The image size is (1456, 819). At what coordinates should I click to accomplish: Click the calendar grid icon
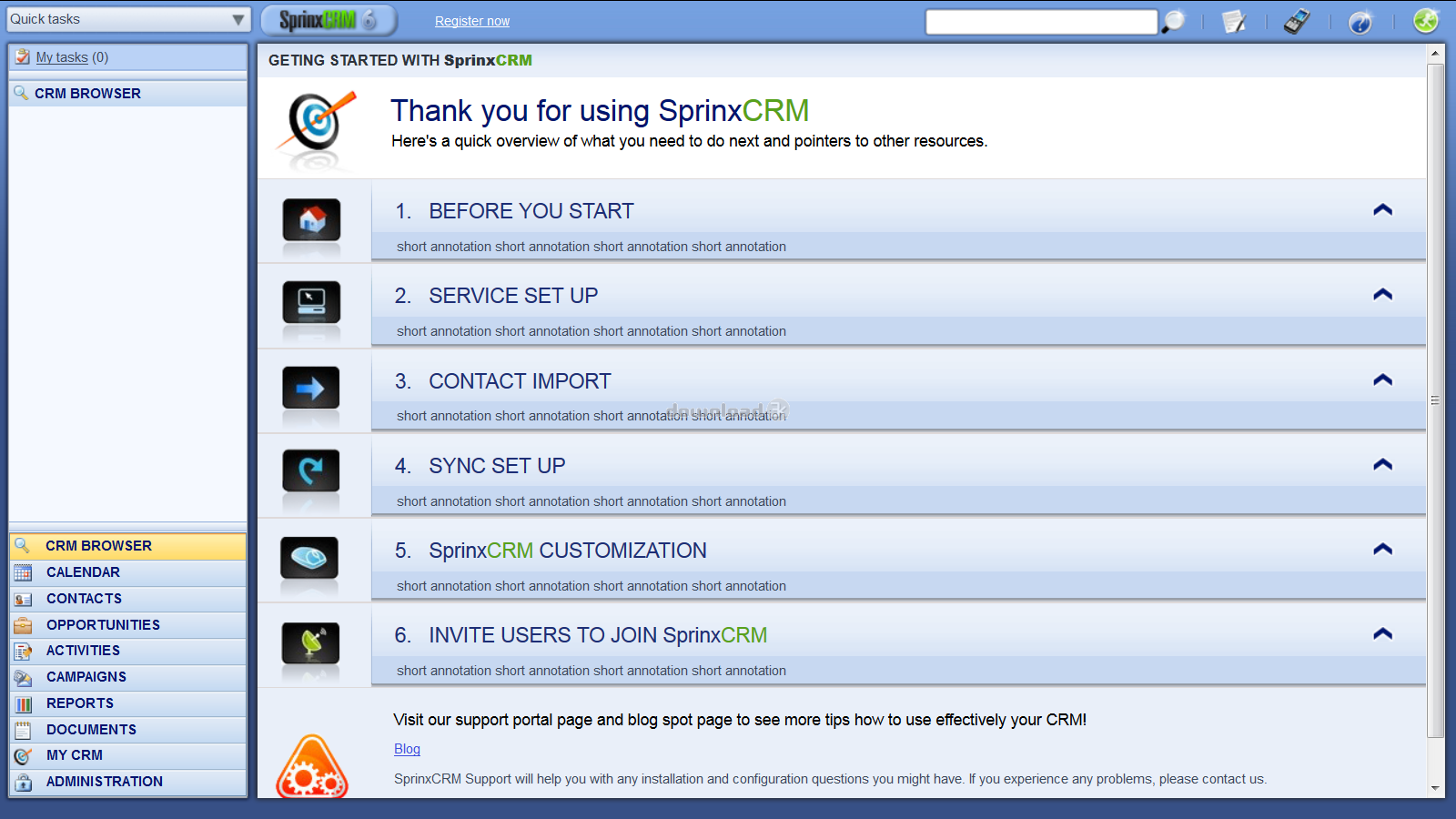click(x=23, y=572)
